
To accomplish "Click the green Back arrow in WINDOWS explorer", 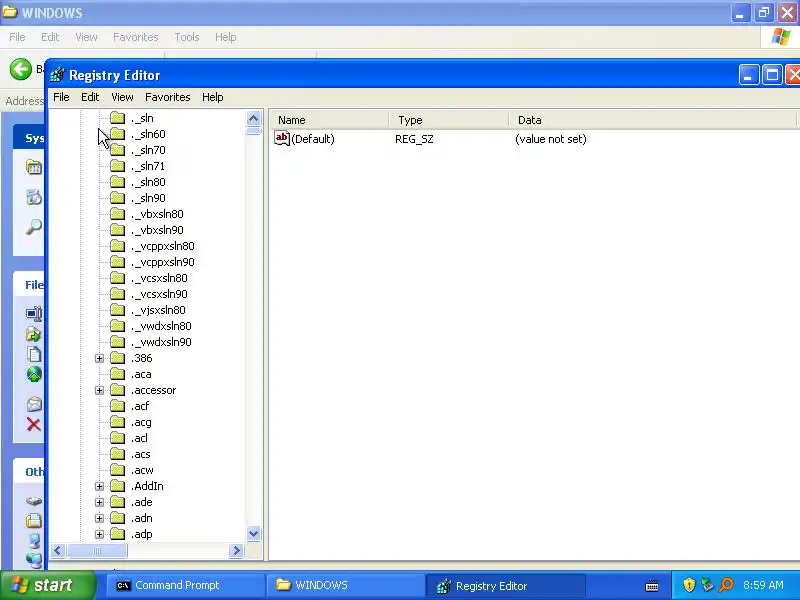I will (21, 69).
